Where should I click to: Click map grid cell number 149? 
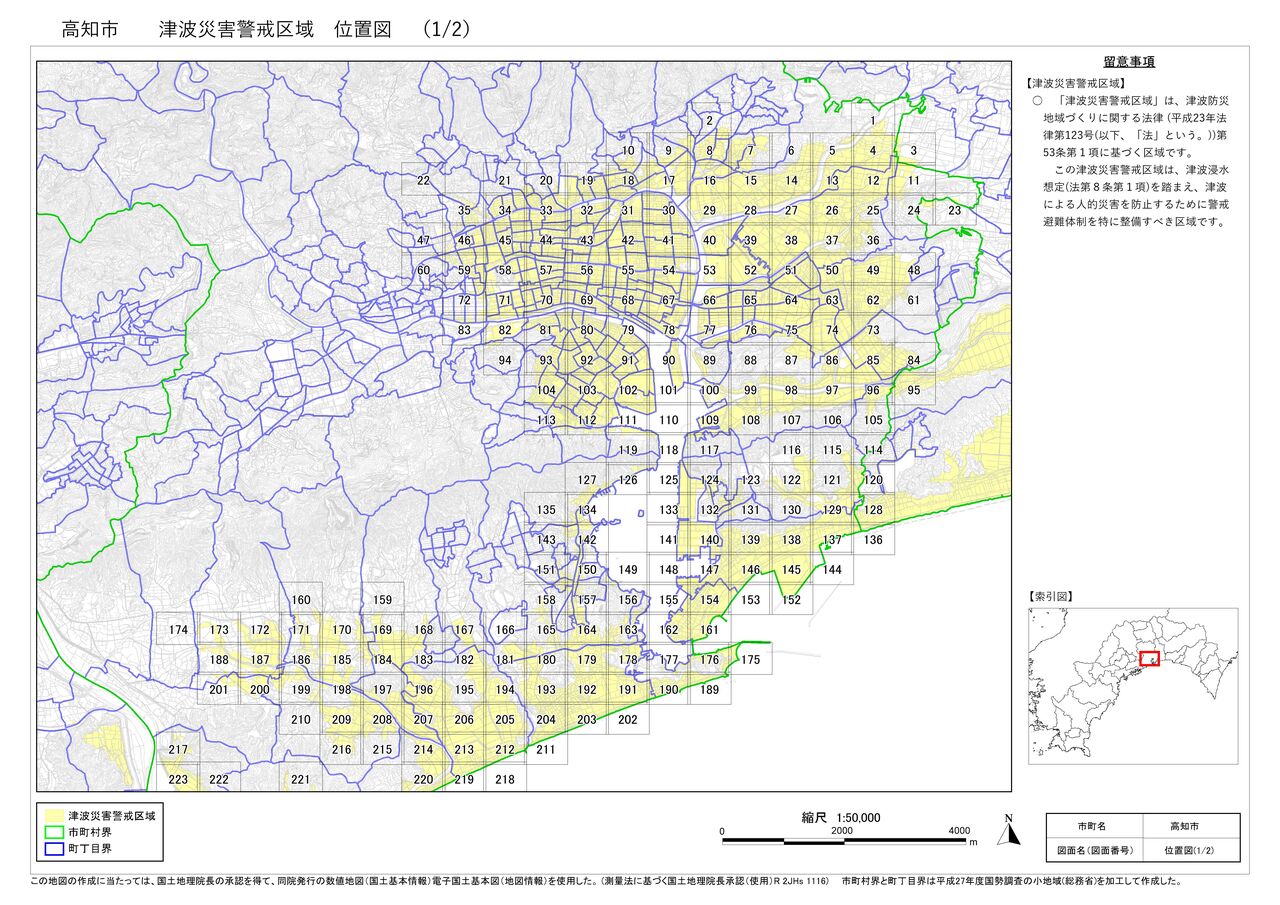pyautogui.click(x=628, y=570)
